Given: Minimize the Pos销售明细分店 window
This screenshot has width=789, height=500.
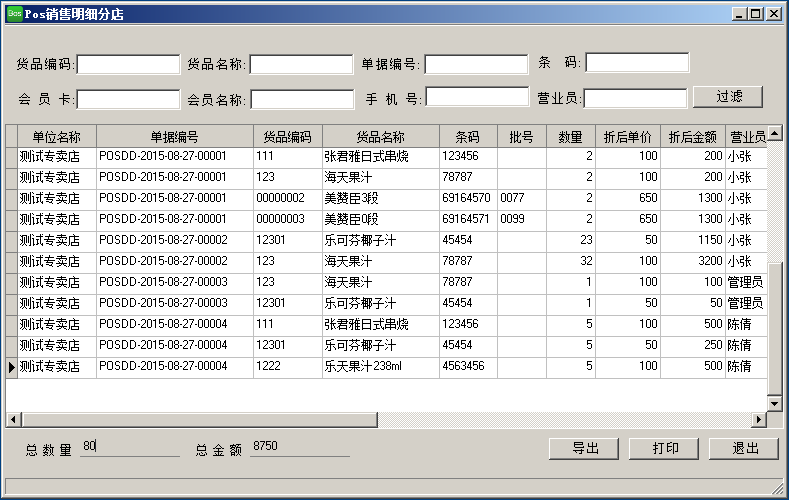Looking at the screenshot, I should (739, 14).
